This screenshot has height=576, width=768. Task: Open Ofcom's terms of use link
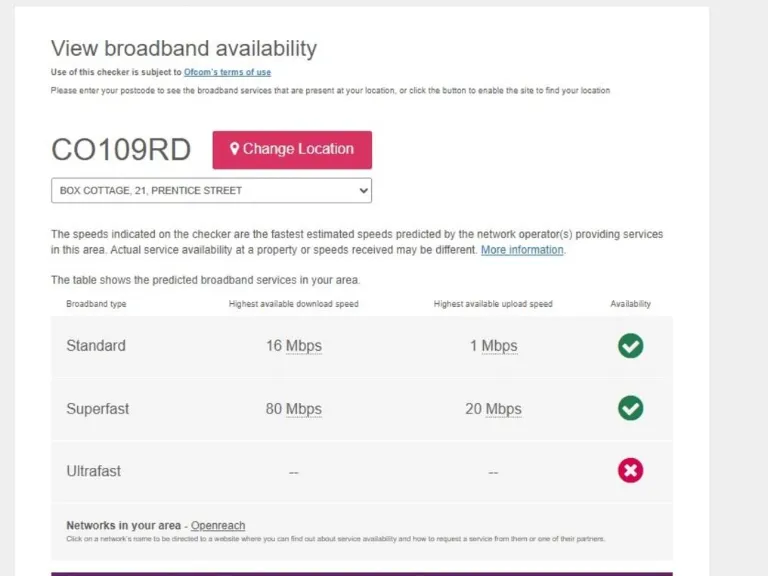point(227,72)
